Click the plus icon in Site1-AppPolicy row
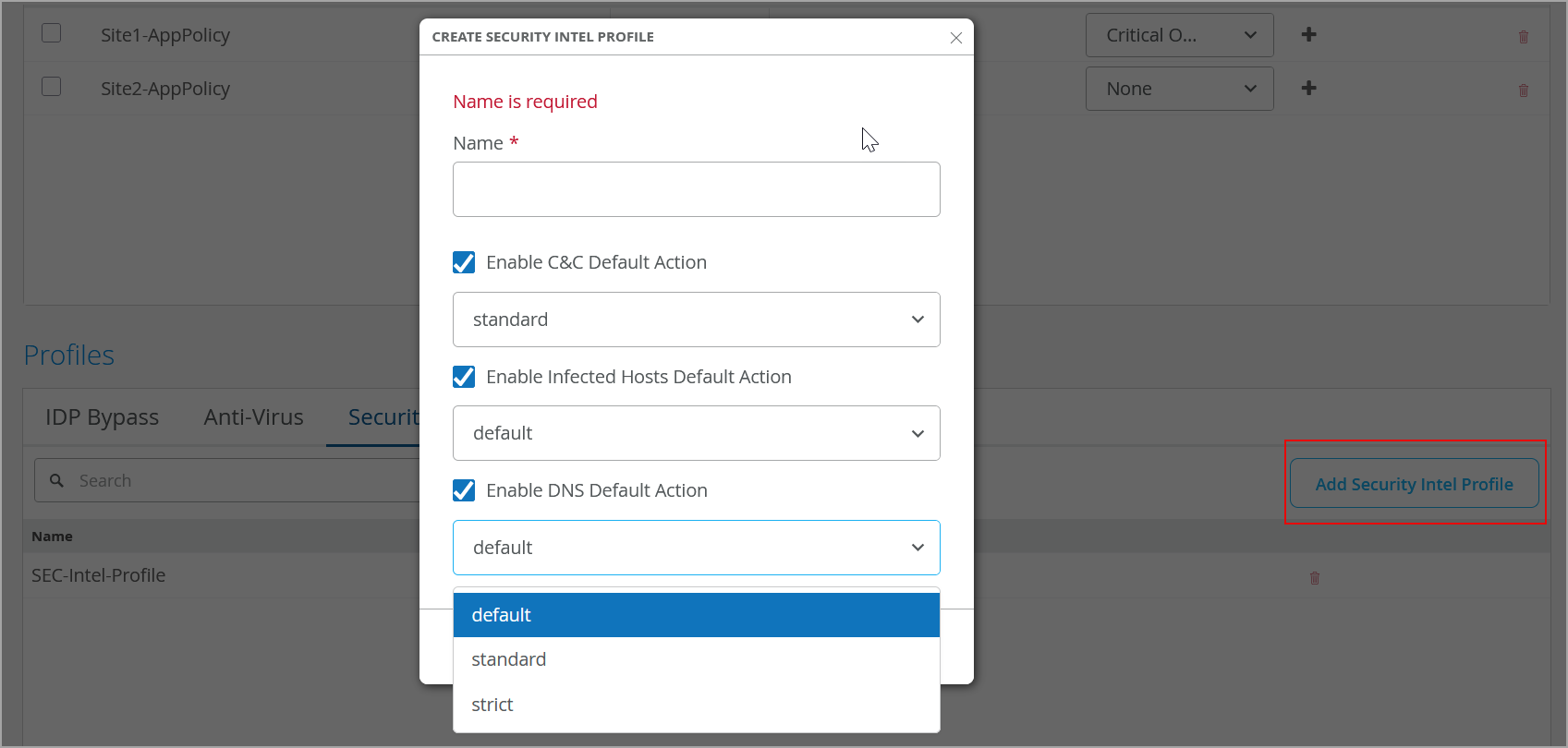 [x=1308, y=35]
